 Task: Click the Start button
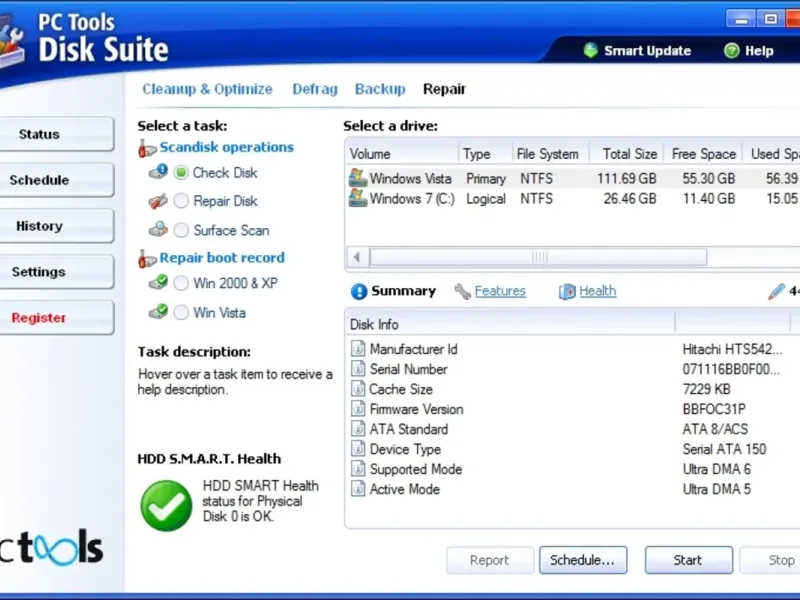688,560
